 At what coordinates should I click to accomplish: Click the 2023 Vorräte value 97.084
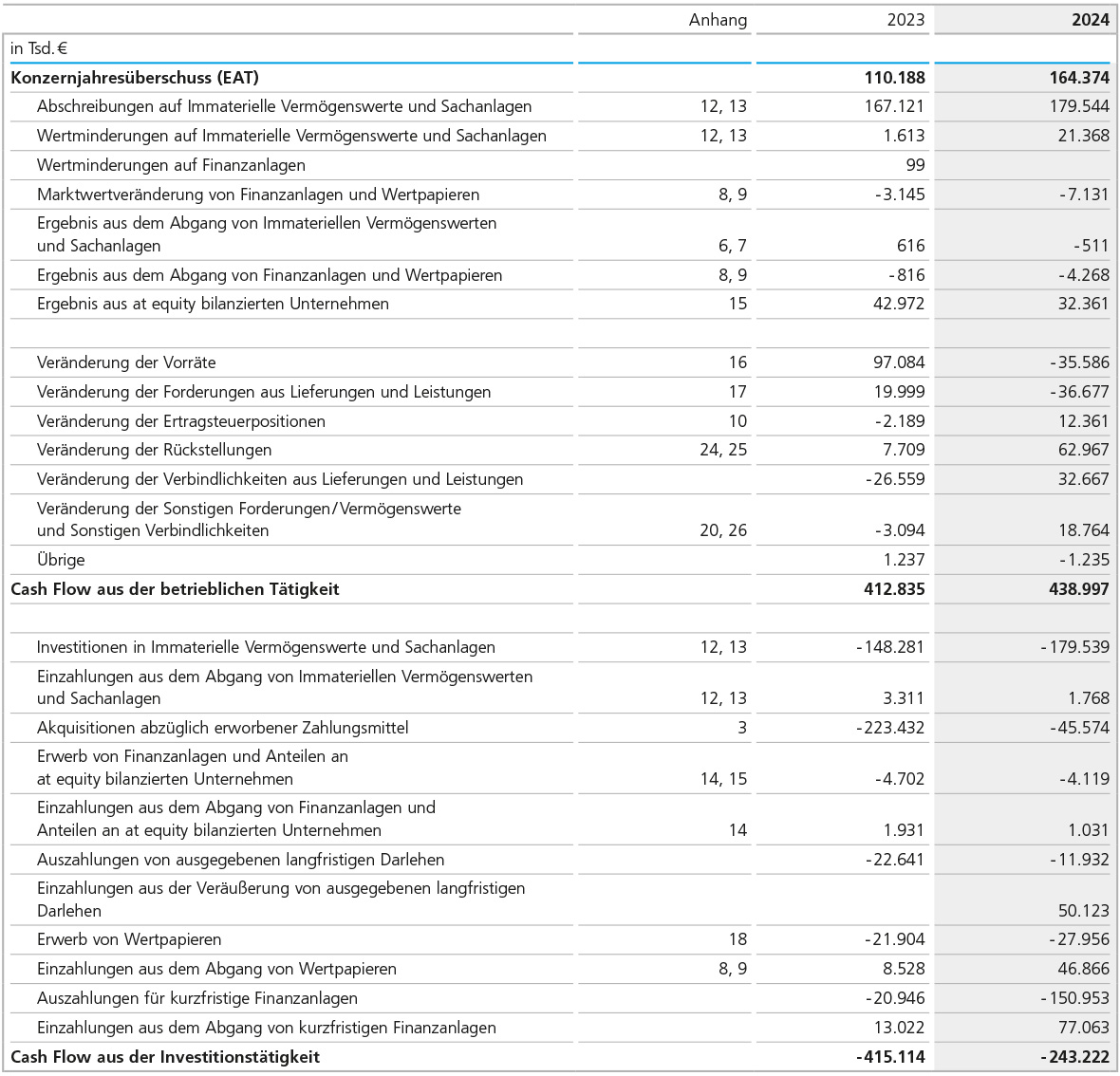[x=894, y=362]
